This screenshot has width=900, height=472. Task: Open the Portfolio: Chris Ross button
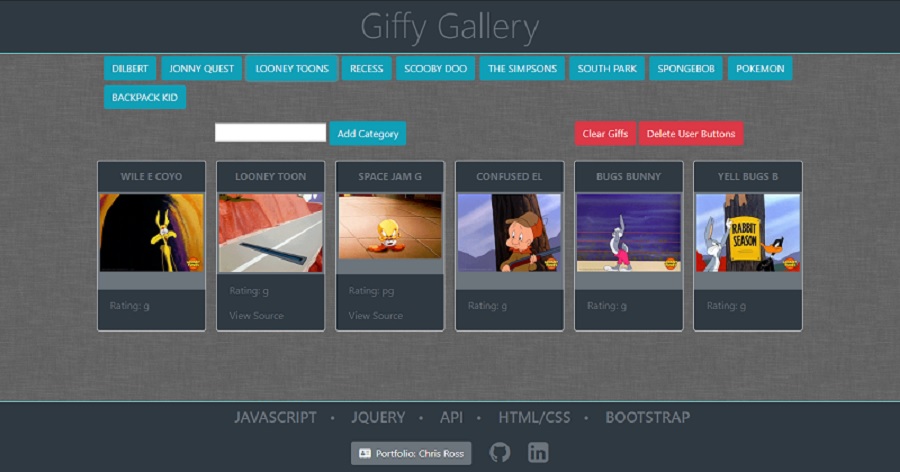tap(411, 453)
